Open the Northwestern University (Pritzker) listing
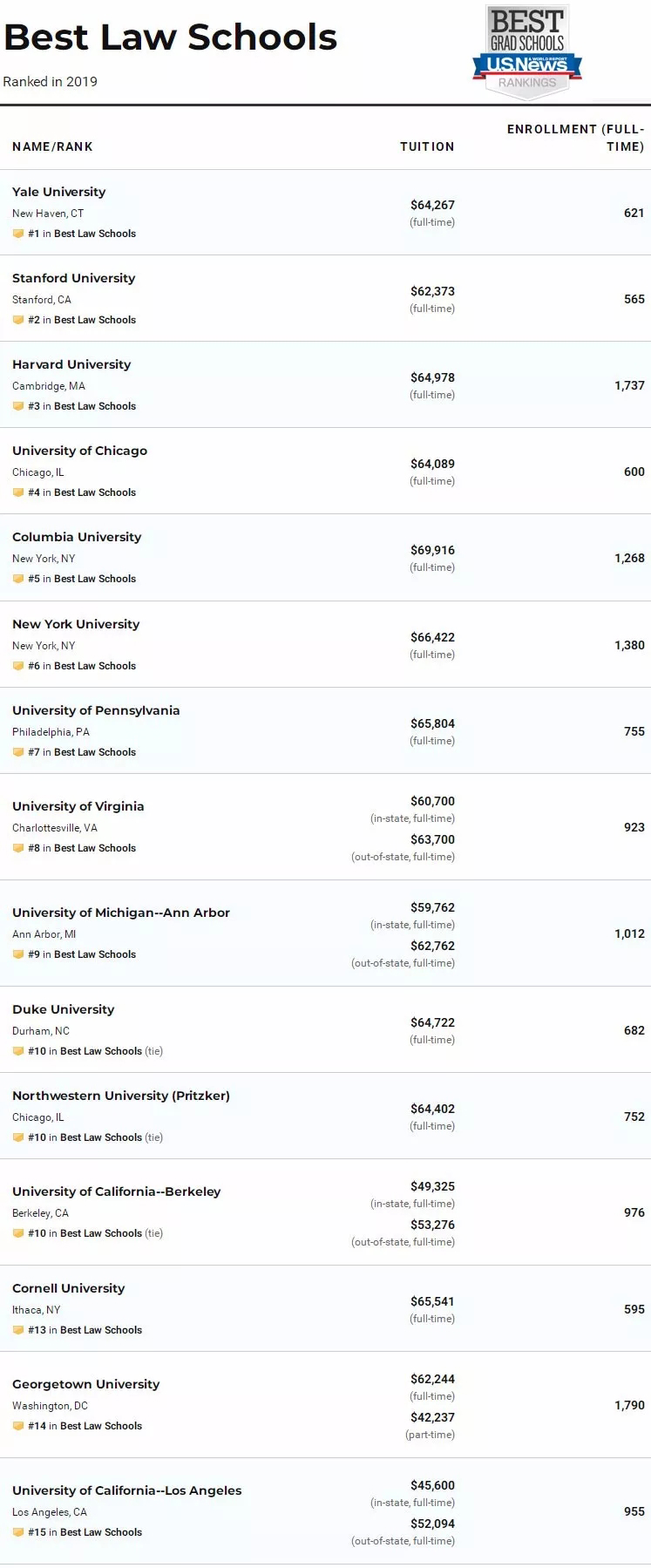651x1568 pixels. tap(121, 1096)
